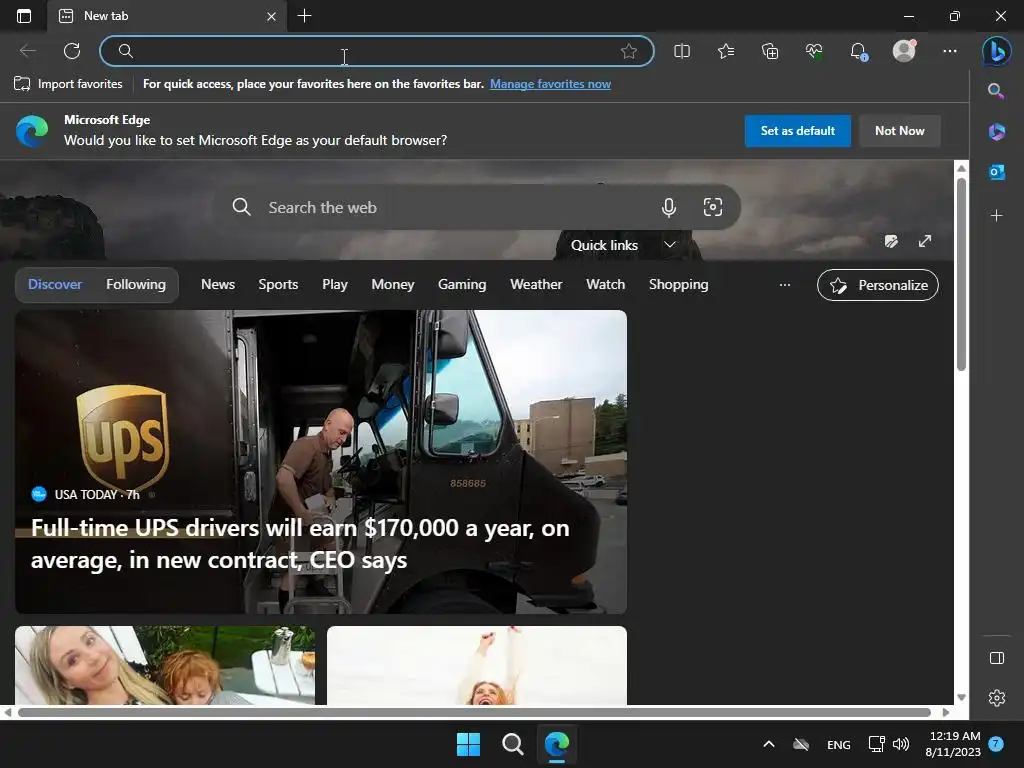
Task: Open the Shopping feed tab
Action: point(679,284)
